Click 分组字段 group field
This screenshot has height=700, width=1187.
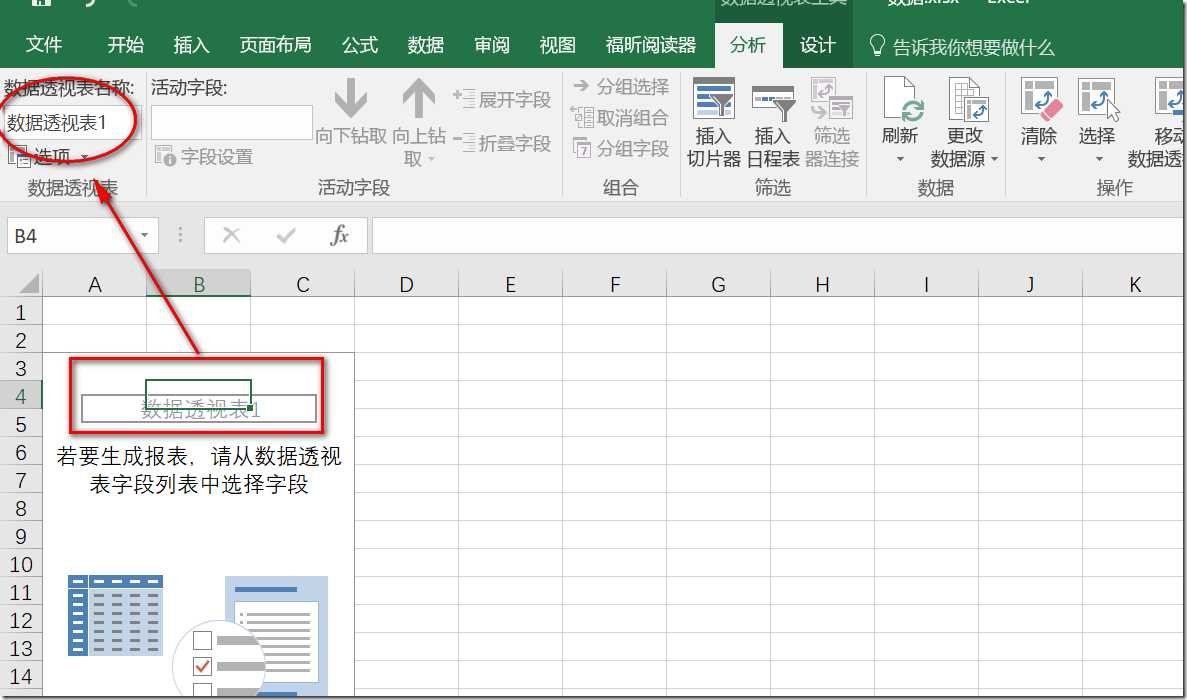(x=621, y=148)
